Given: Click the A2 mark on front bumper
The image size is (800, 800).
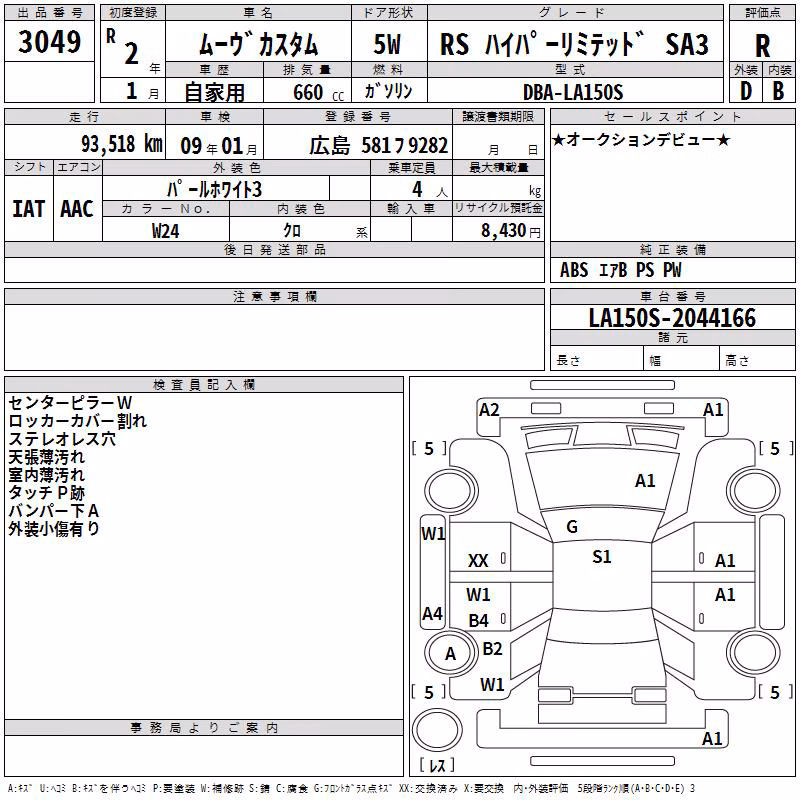Looking at the screenshot, I should point(489,410).
